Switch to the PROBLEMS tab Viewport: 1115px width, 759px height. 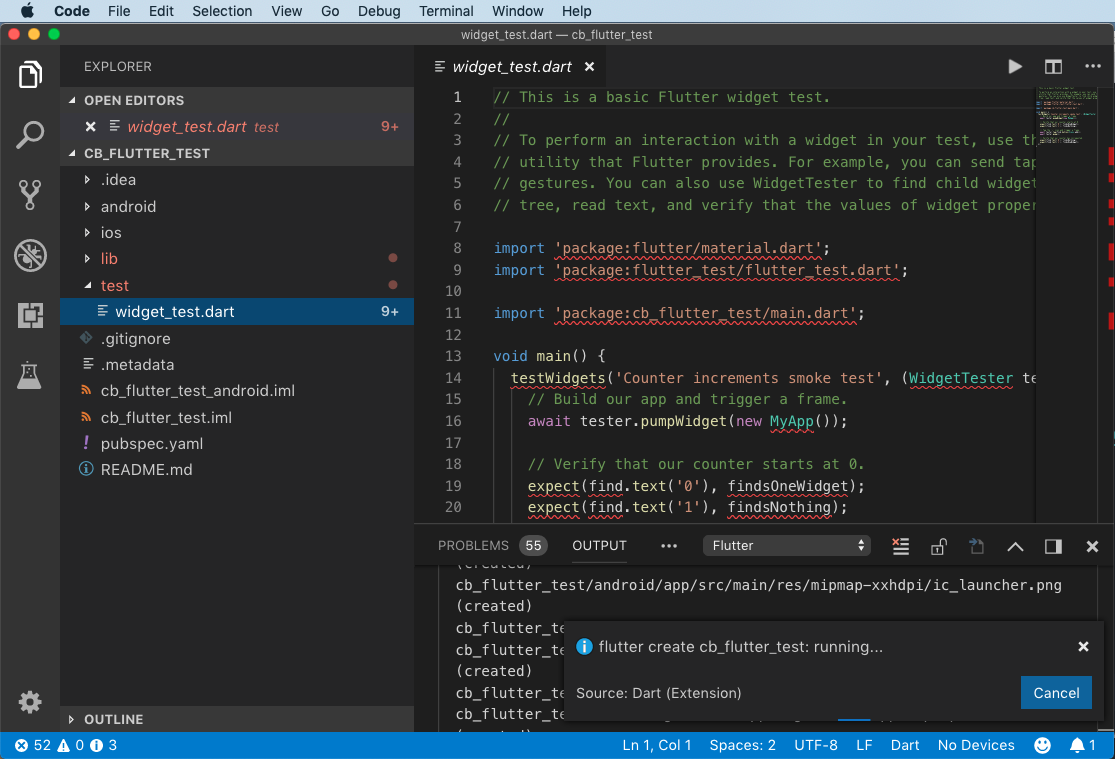[473, 546]
